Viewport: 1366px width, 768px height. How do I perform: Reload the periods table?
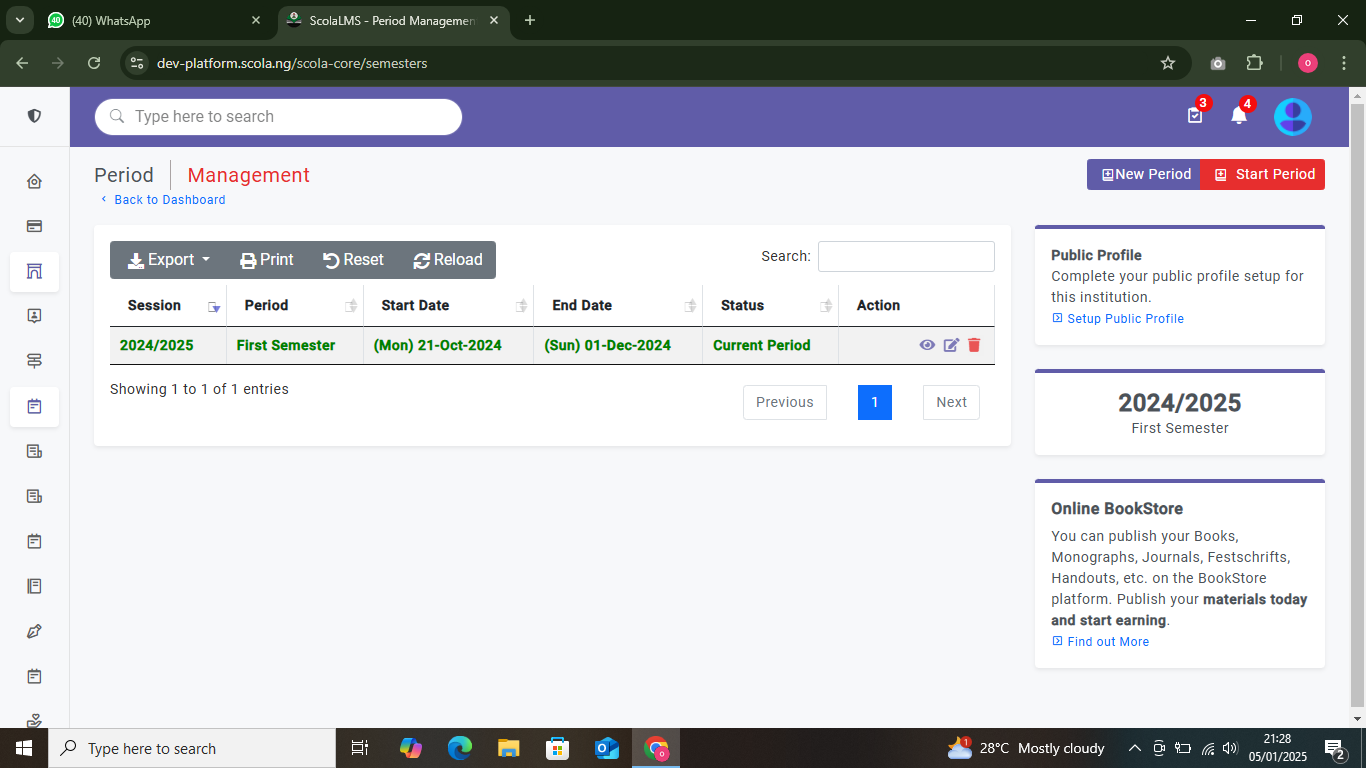point(448,260)
